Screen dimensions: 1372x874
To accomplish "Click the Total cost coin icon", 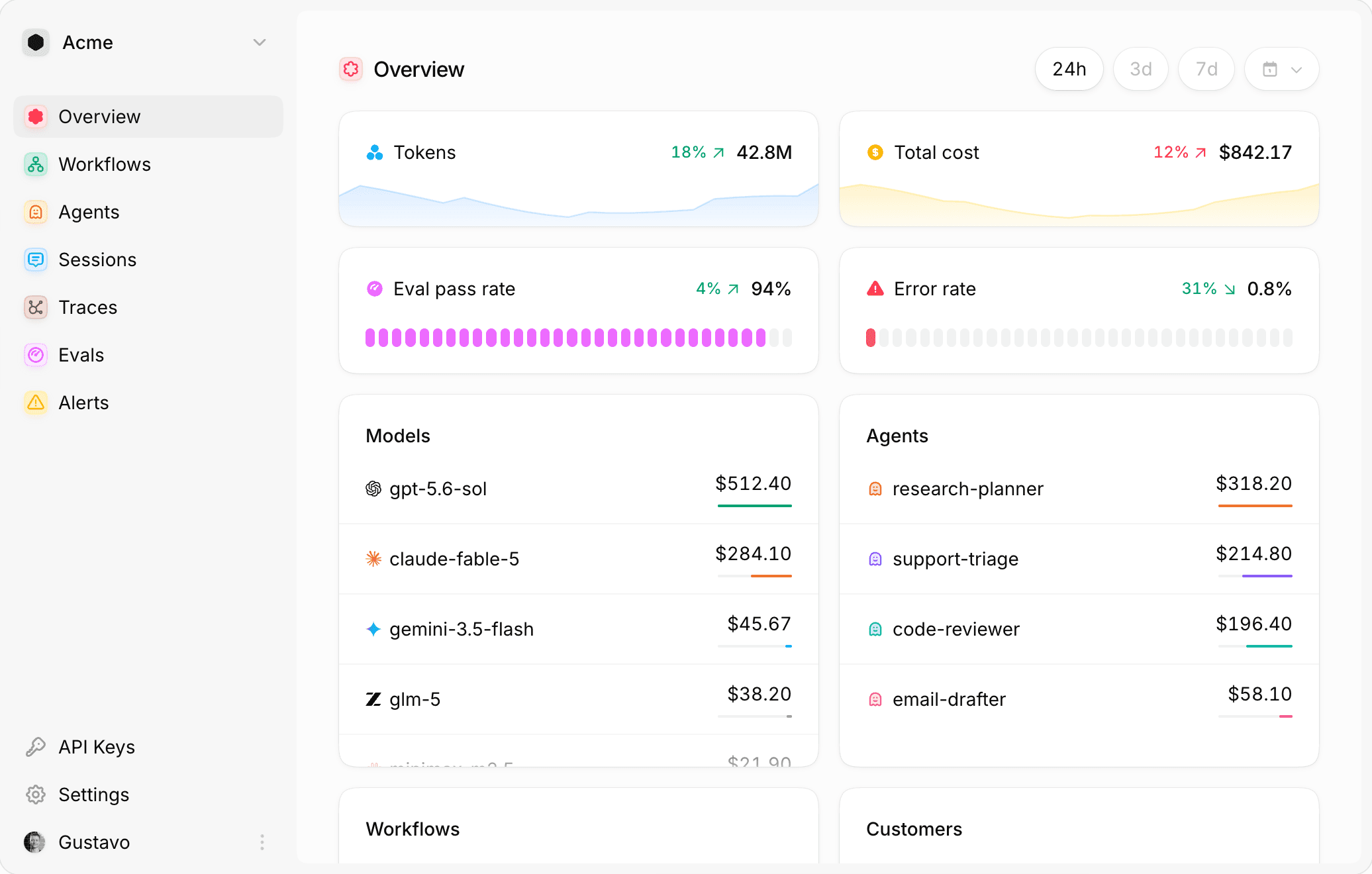I will pos(875,152).
